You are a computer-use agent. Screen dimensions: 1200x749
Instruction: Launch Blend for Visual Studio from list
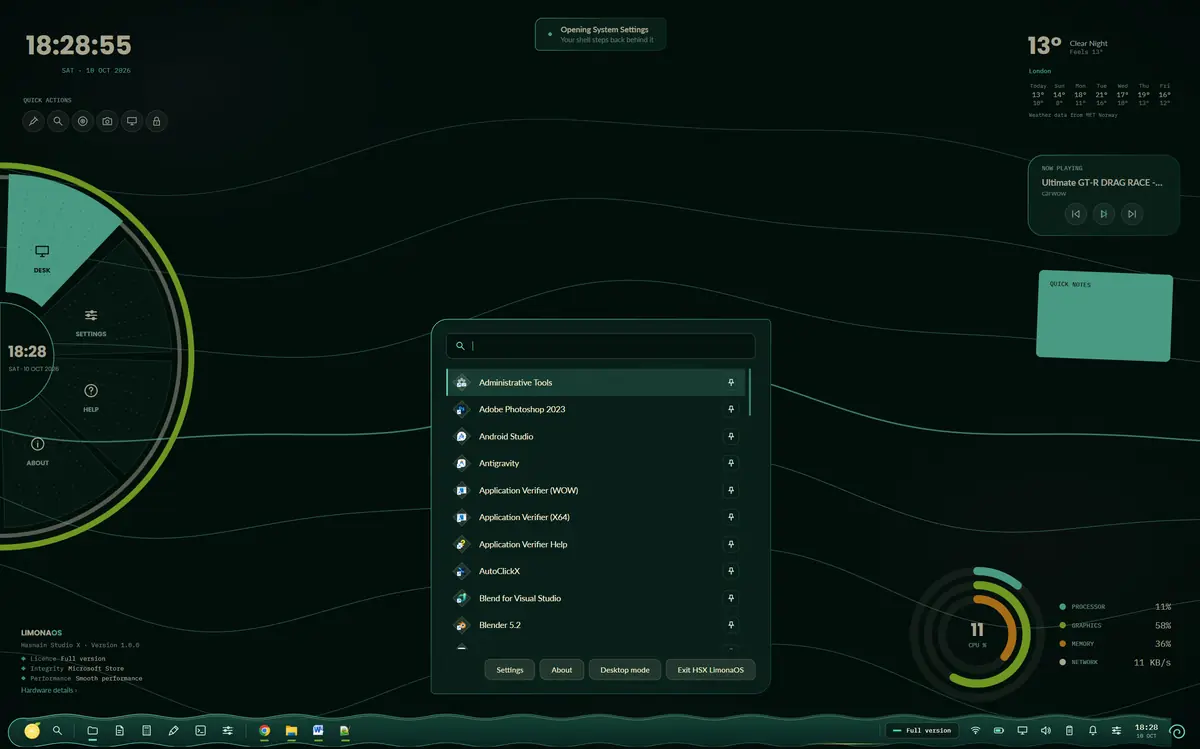click(x=596, y=598)
